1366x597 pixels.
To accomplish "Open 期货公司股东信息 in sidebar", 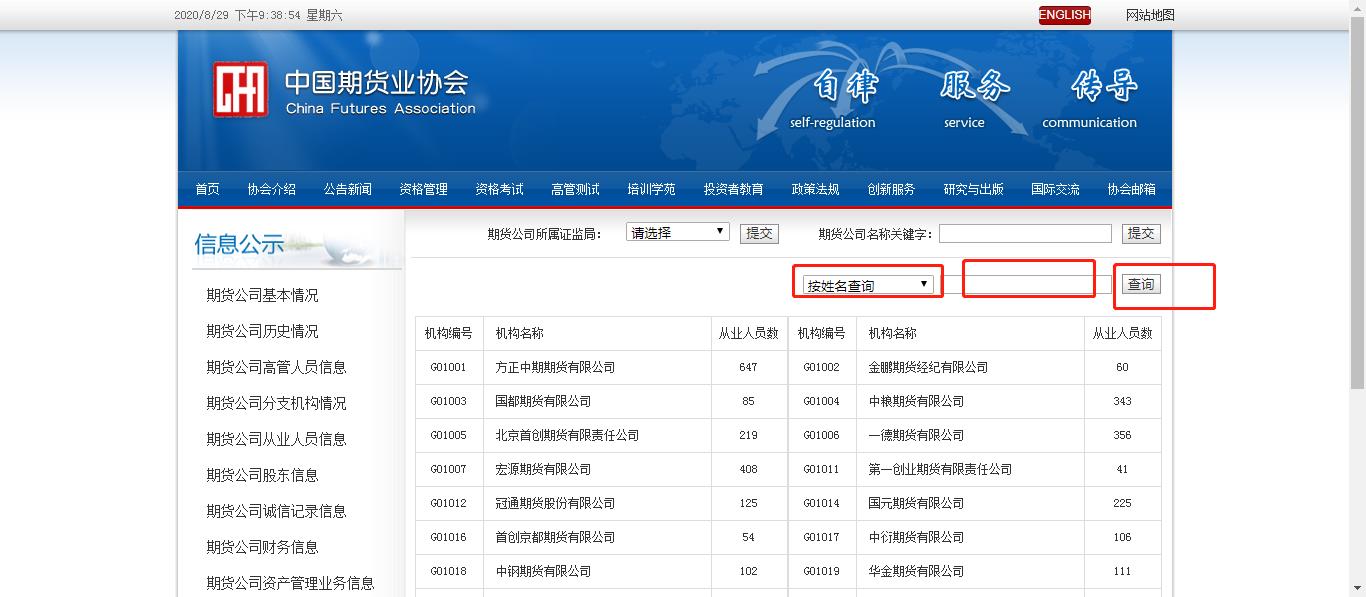I will [x=263, y=475].
